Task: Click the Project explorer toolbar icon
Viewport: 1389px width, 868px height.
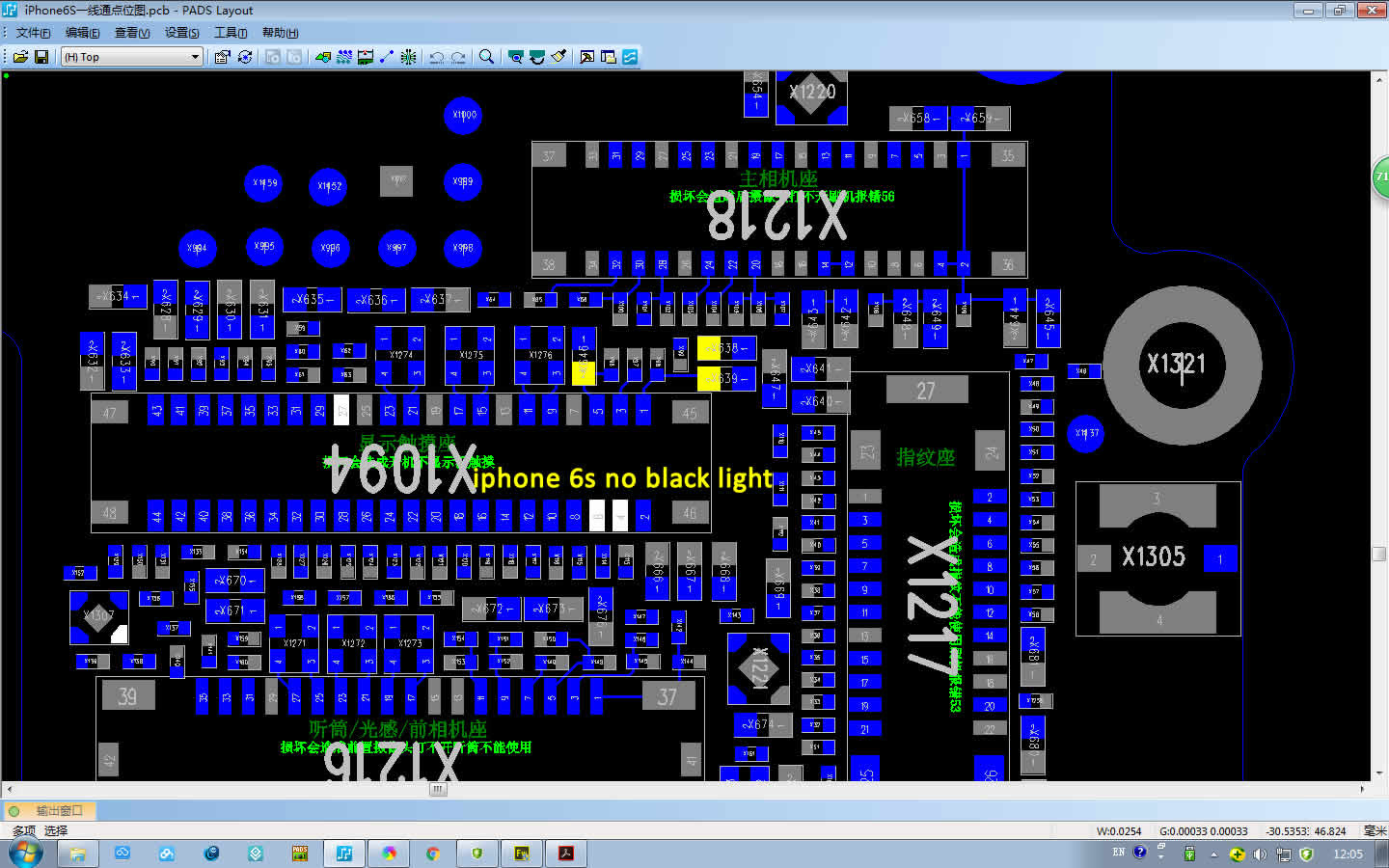Action: 609,57
